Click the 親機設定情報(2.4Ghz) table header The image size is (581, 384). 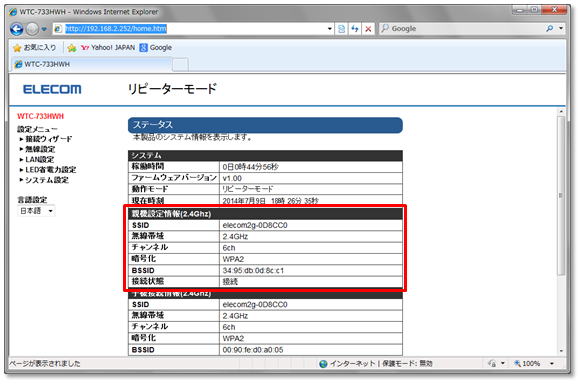pyautogui.click(x=265, y=214)
